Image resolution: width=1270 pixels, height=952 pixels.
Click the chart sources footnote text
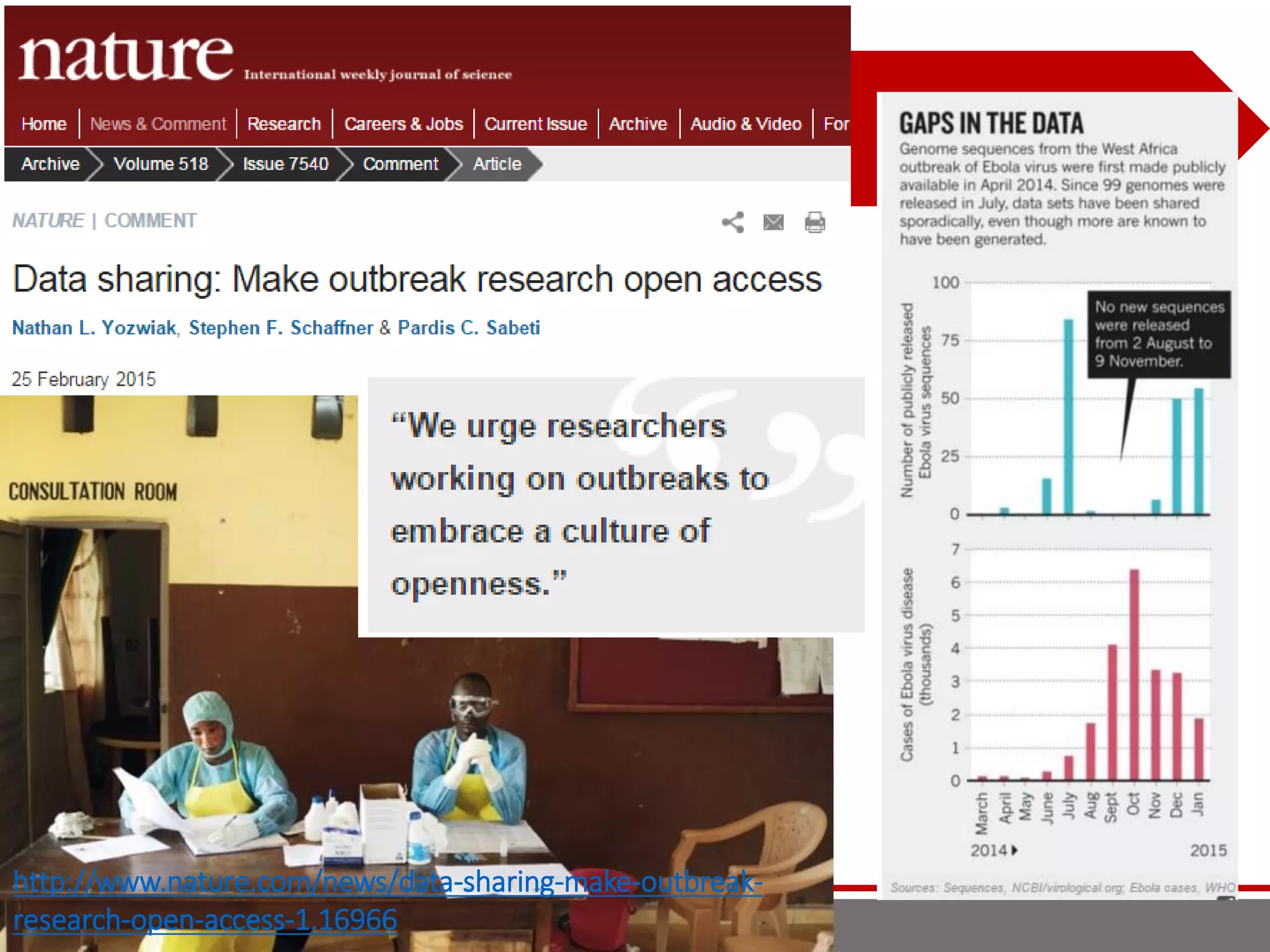click(x=1063, y=888)
